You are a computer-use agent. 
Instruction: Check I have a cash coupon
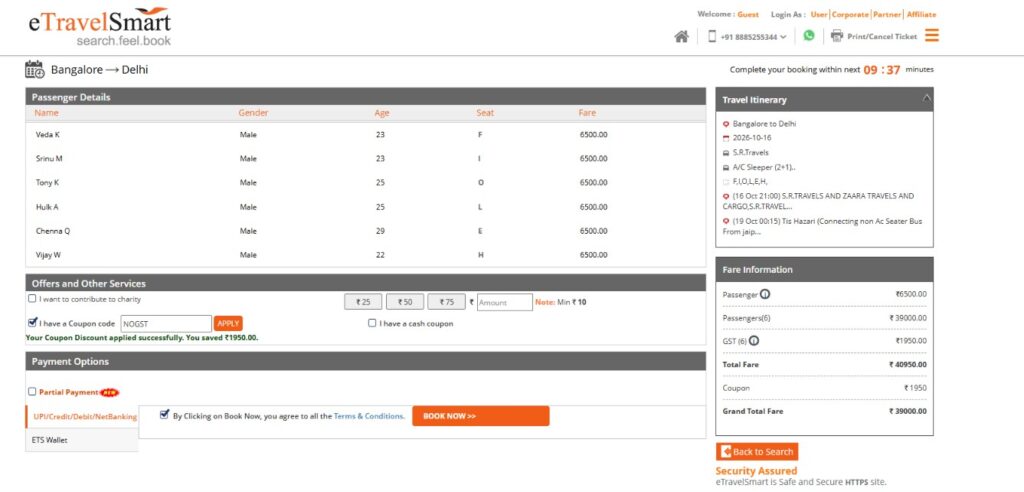(372, 323)
